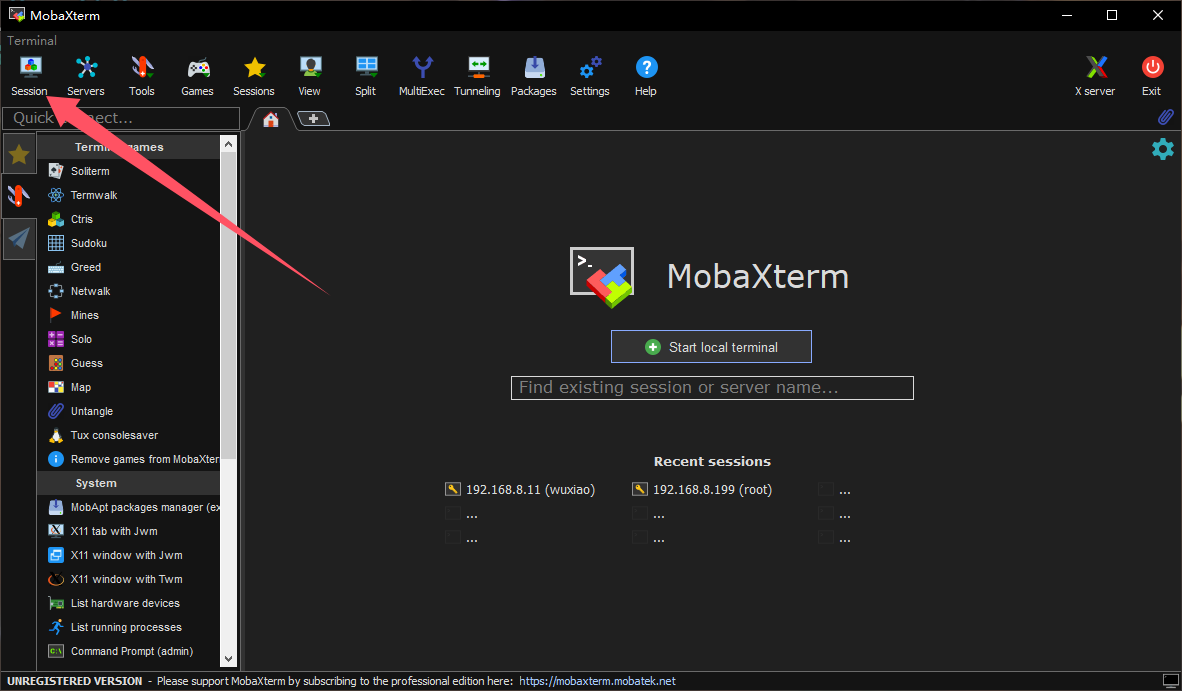Click the paperclip icon at top right
Viewport: 1182px width, 691px height.
pos(1165,117)
